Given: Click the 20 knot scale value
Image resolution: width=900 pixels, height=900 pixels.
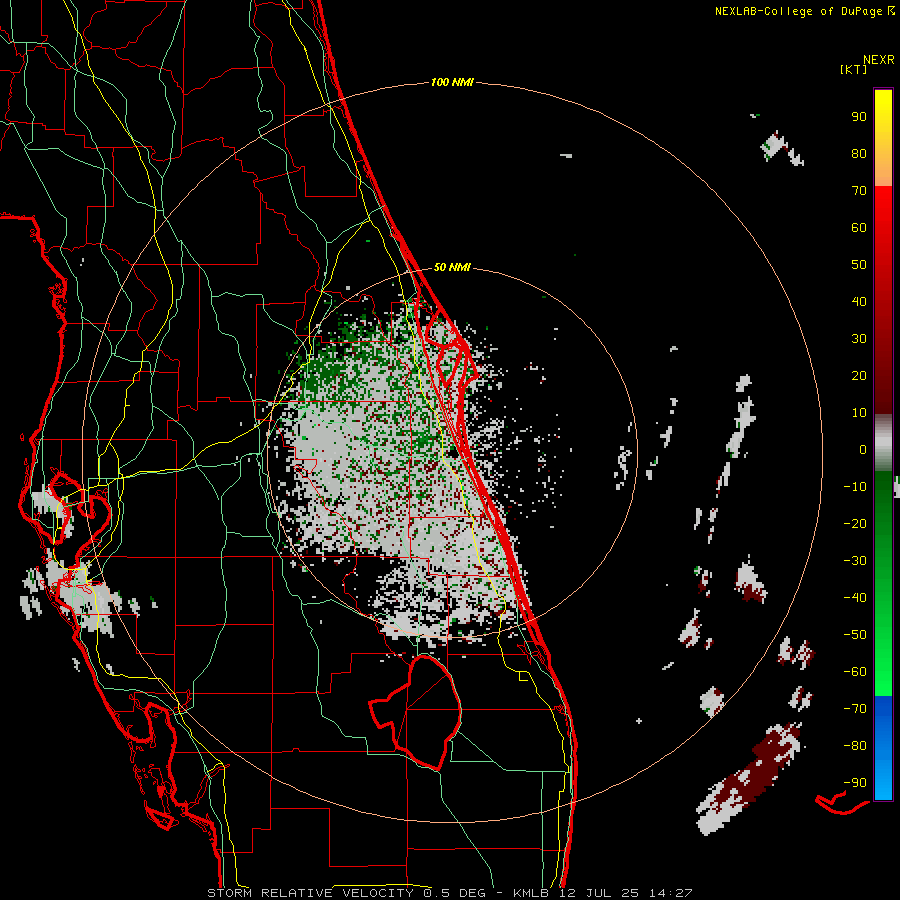Looking at the screenshot, I should coord(859,376).
